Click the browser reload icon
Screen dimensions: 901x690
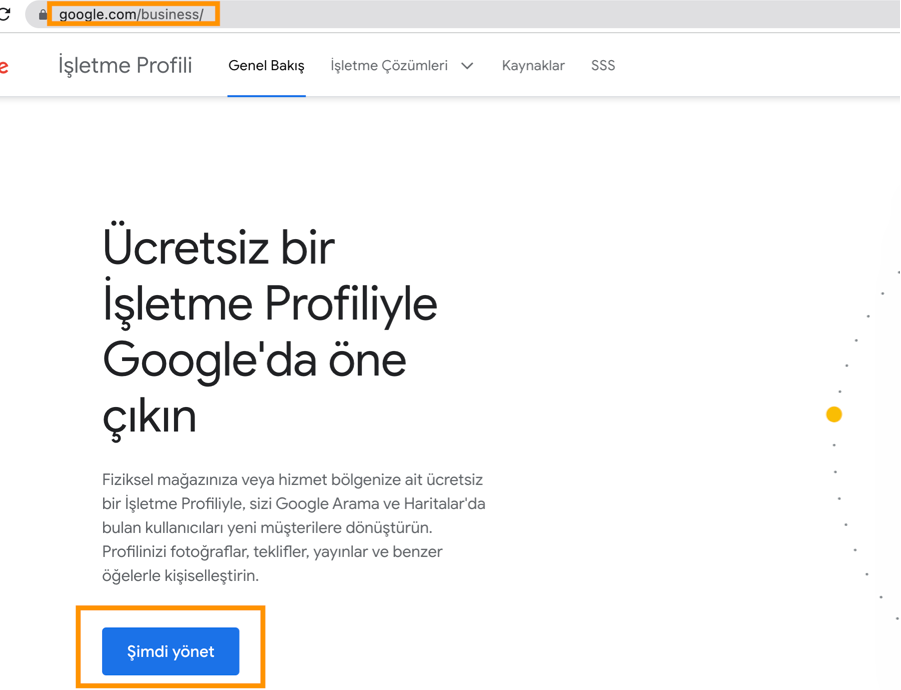5,14
